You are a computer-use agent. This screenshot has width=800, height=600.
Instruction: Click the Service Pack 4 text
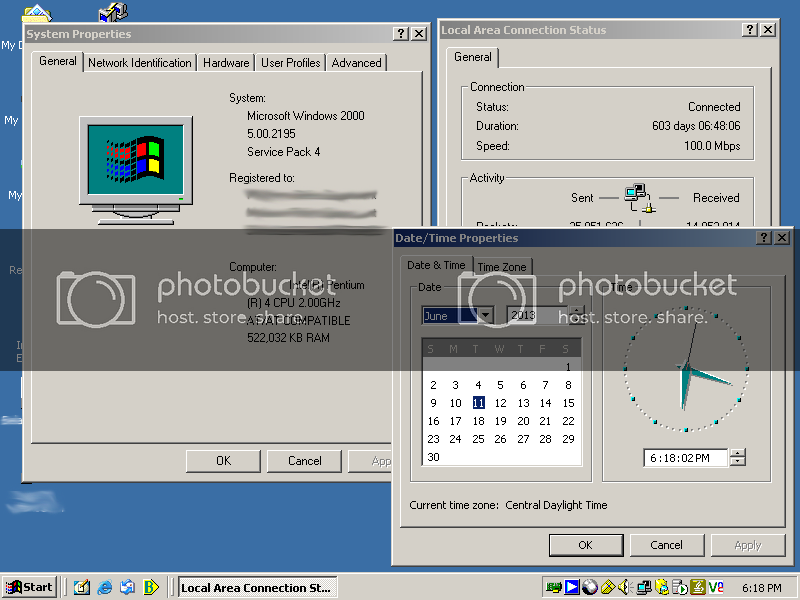click(284, 152)
